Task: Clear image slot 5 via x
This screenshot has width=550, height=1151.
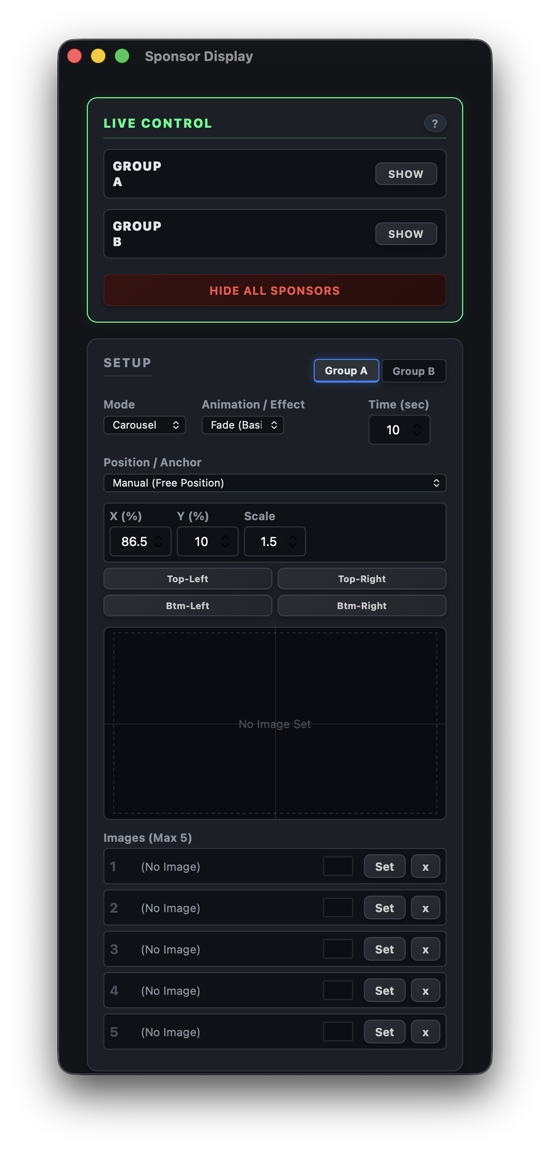Action: 425,1031
